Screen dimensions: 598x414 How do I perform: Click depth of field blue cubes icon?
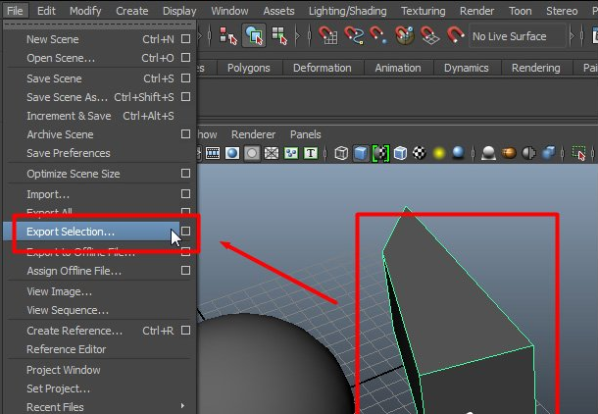548,153
